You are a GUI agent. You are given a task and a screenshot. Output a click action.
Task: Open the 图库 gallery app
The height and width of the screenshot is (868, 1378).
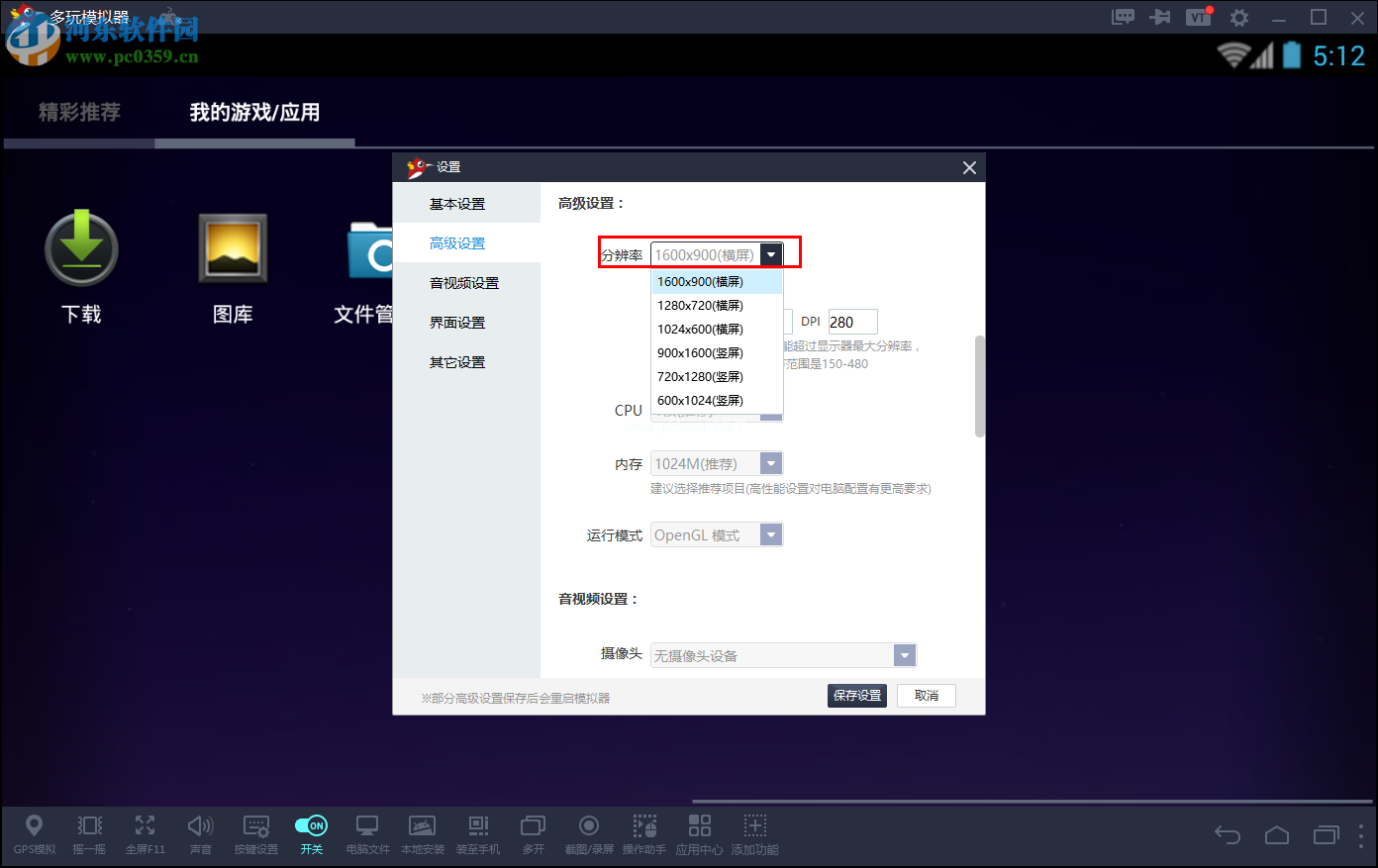tap(233, 267)
